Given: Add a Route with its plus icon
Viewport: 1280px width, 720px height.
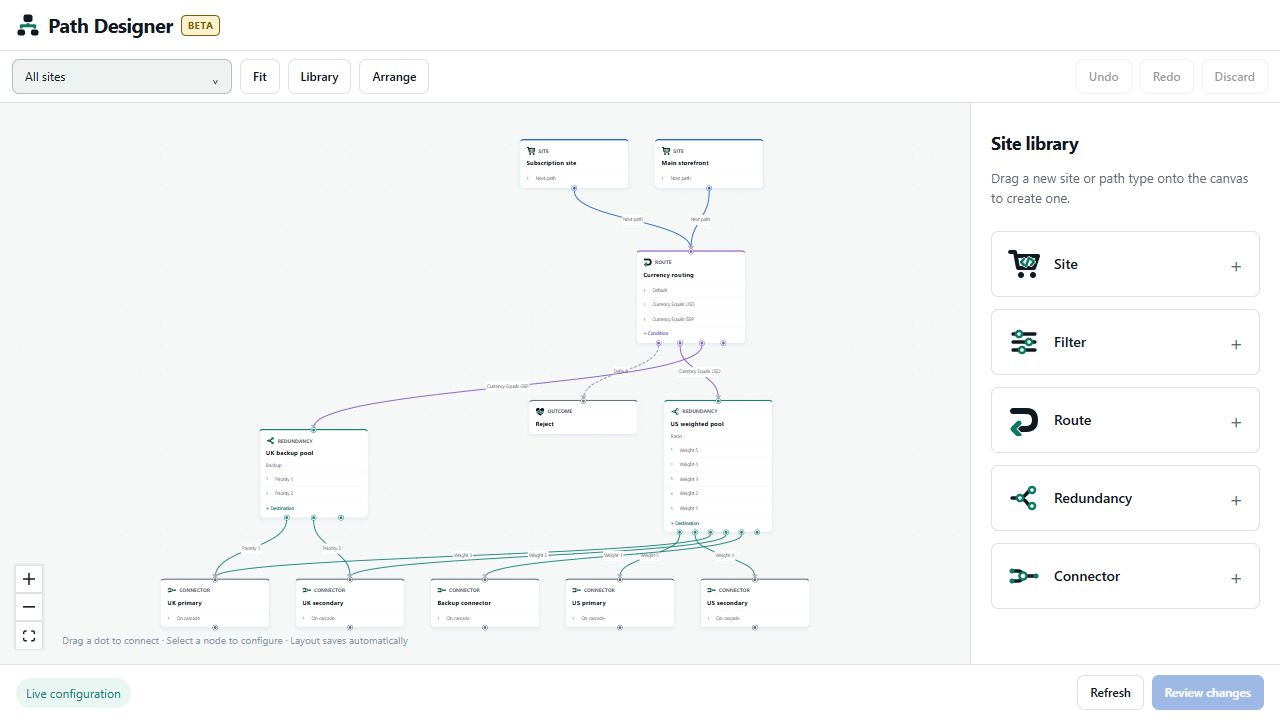Looking at the screenshot, I should (x=1236, y=422).
